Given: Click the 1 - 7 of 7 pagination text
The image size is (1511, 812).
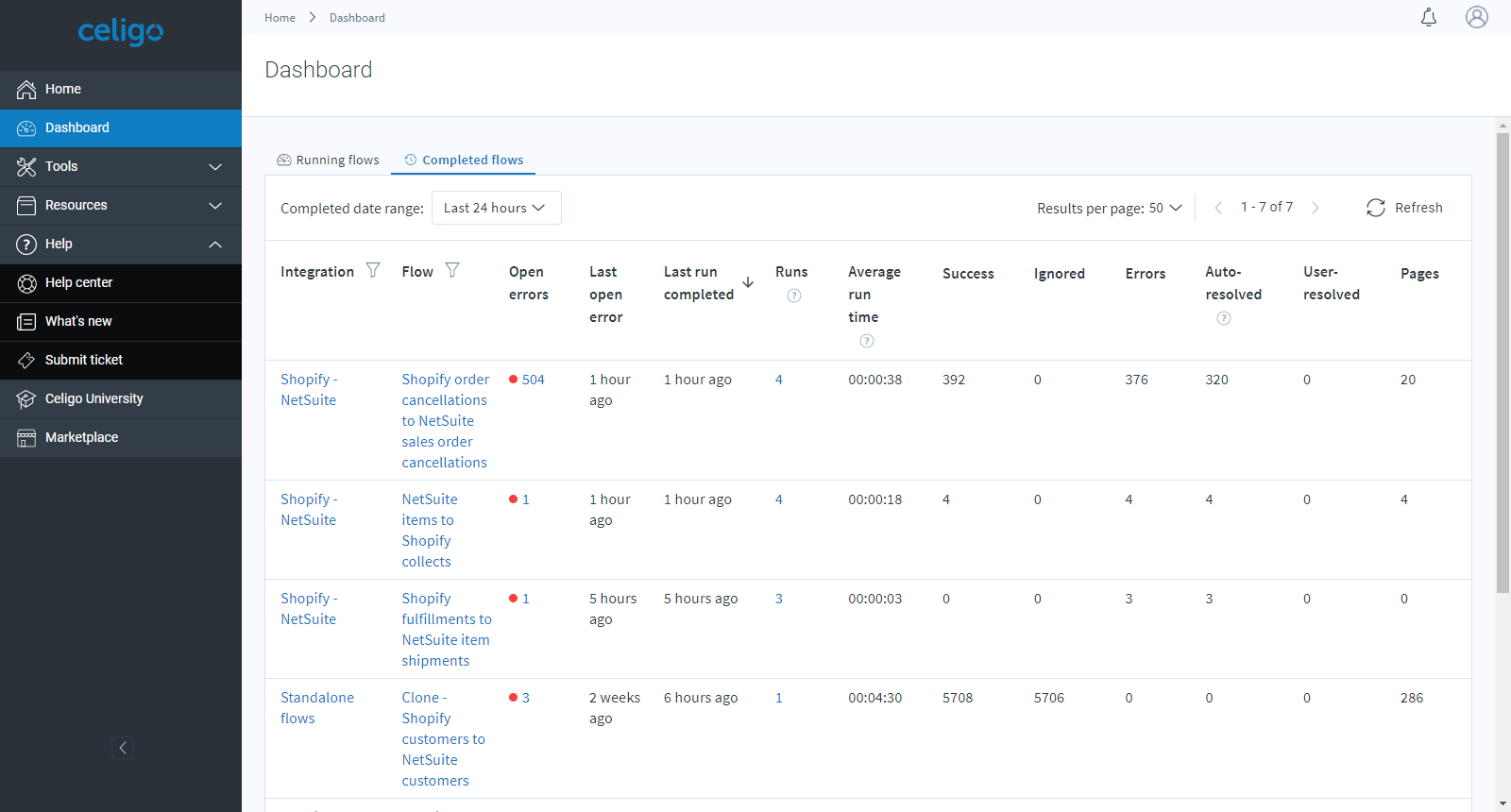Looking at the screenshot, I should (x=1266, y=207).
